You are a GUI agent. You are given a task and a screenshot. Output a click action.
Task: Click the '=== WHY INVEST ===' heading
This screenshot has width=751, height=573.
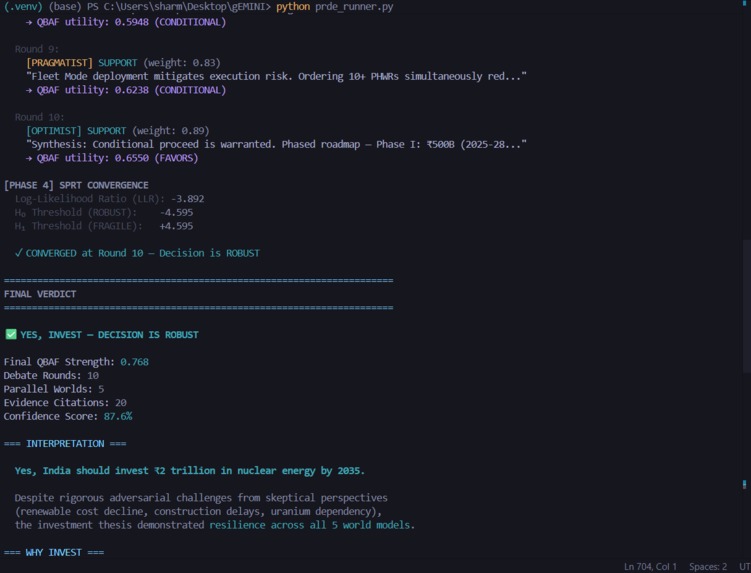54,552
